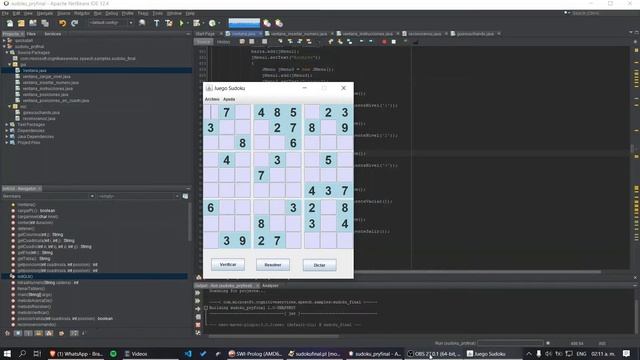640x360 pixels.
Task: Open the Members dropdown in Navigator
Action: pos(48,196)
